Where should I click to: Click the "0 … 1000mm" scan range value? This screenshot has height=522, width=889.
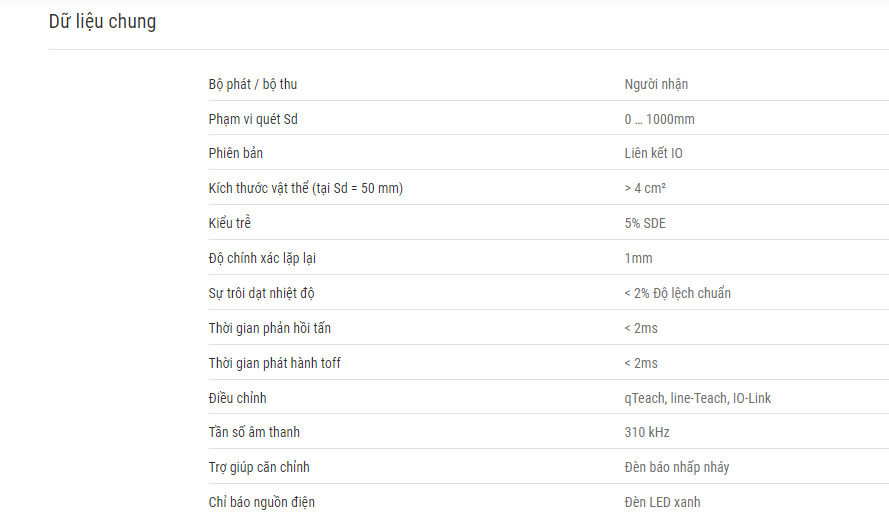(x=659, y=119)
